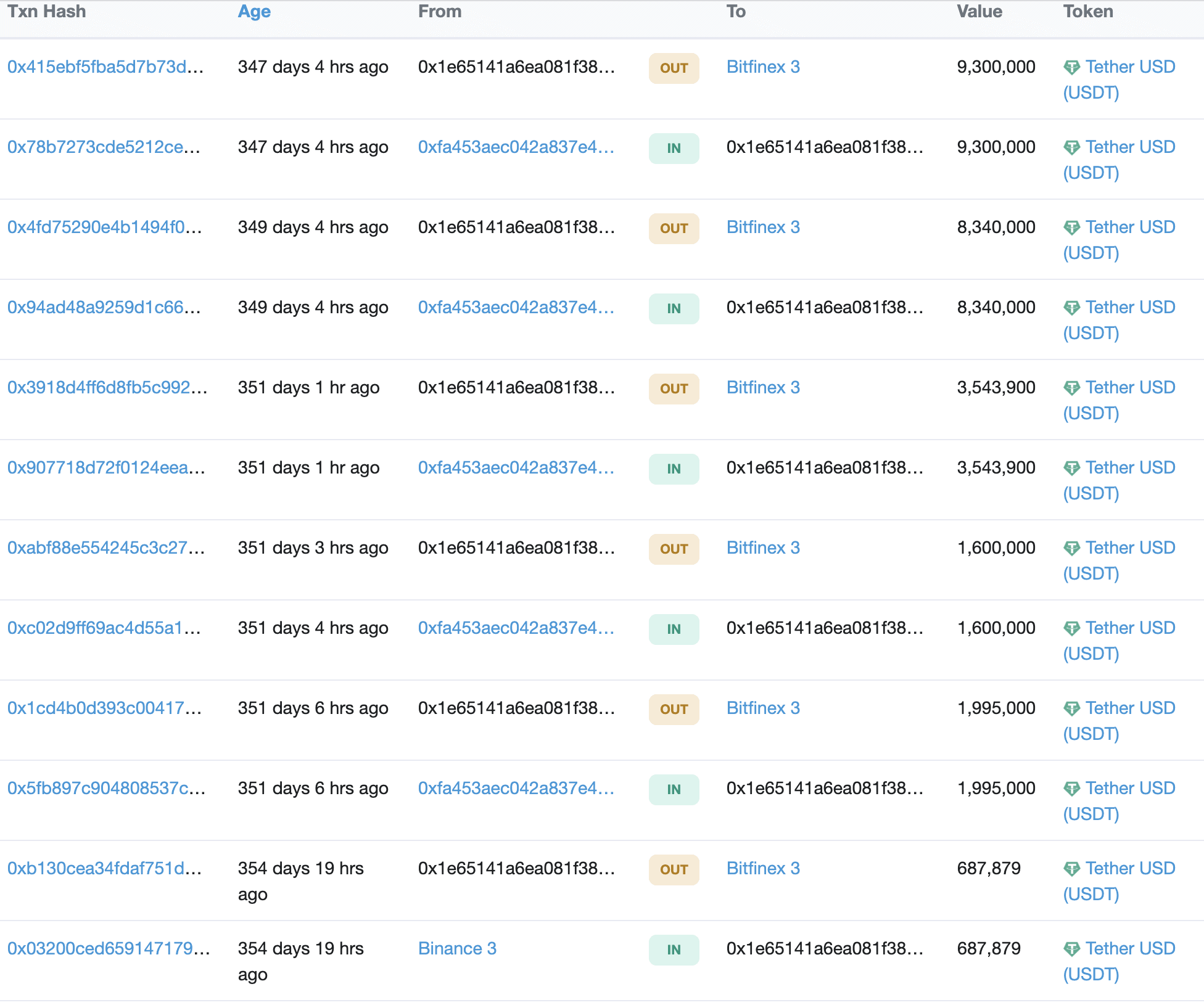Click To address 0x1e65141a6ea081f38 in the Binance 3 row
The width and height of the screenshot is (1204, 1005).
(x=825, y=948)
